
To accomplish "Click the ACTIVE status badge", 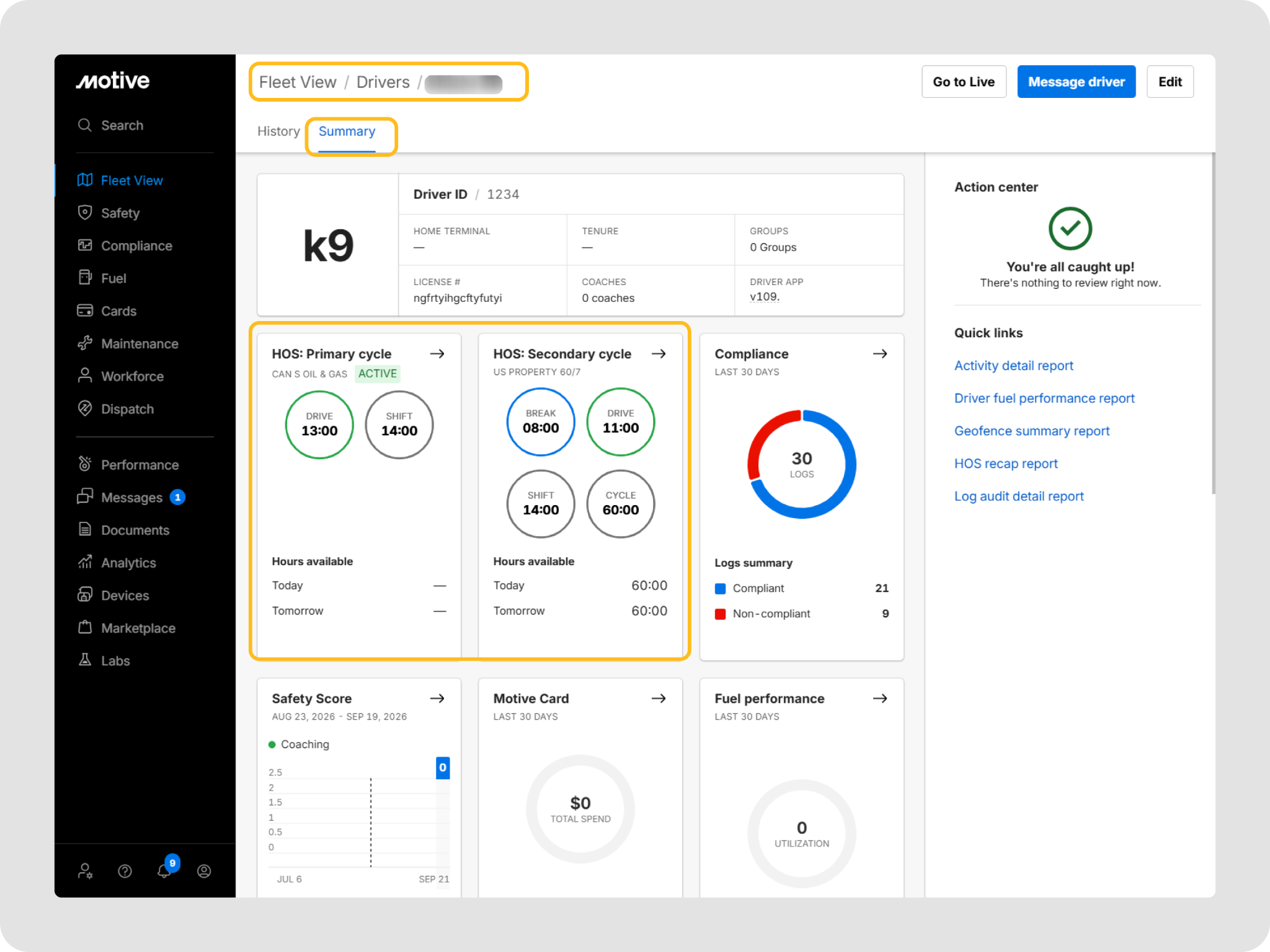I will (378, 373).
